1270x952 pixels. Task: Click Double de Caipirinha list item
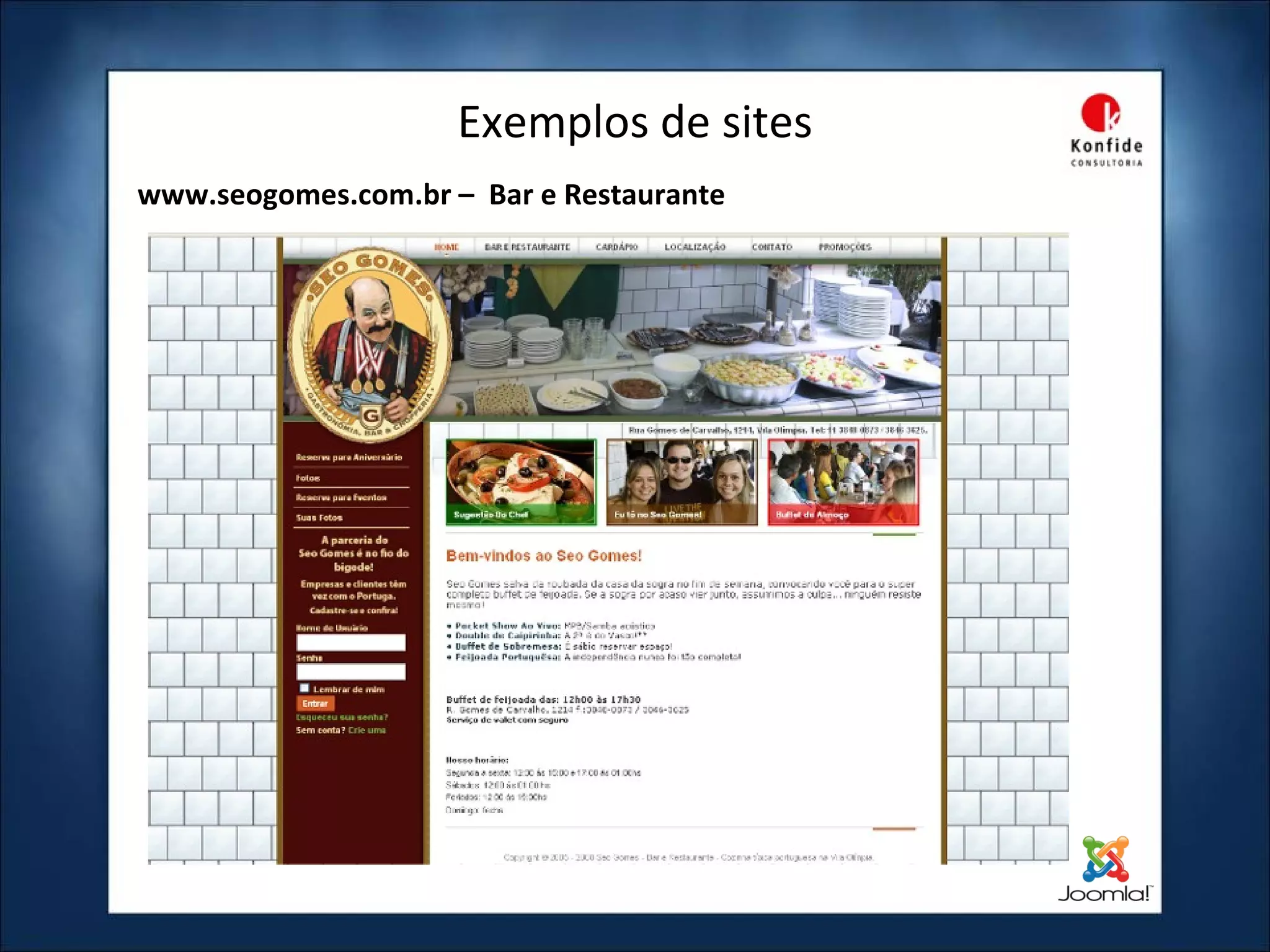point(547,636)
